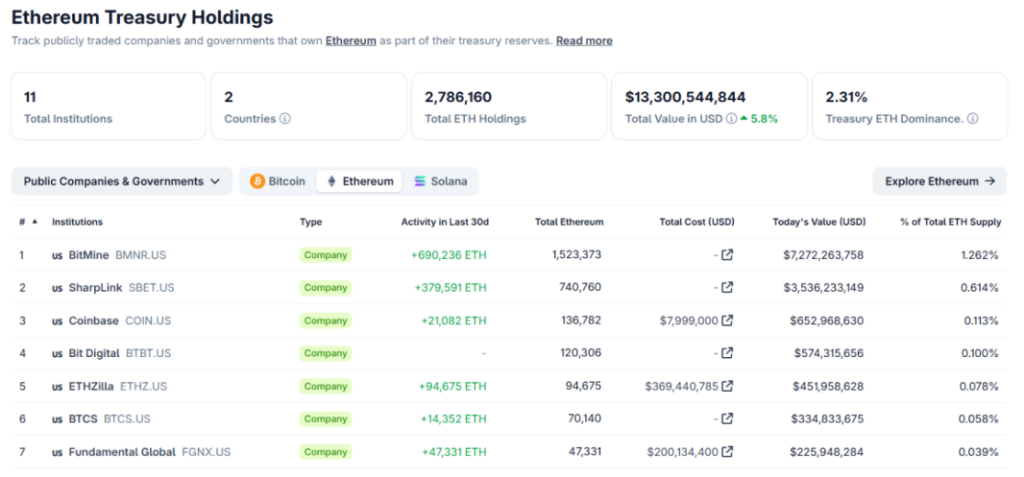The image size is (1024, 477).
Task: Click info icon next to Total Value in USD
Action: [x=731, y=119]
